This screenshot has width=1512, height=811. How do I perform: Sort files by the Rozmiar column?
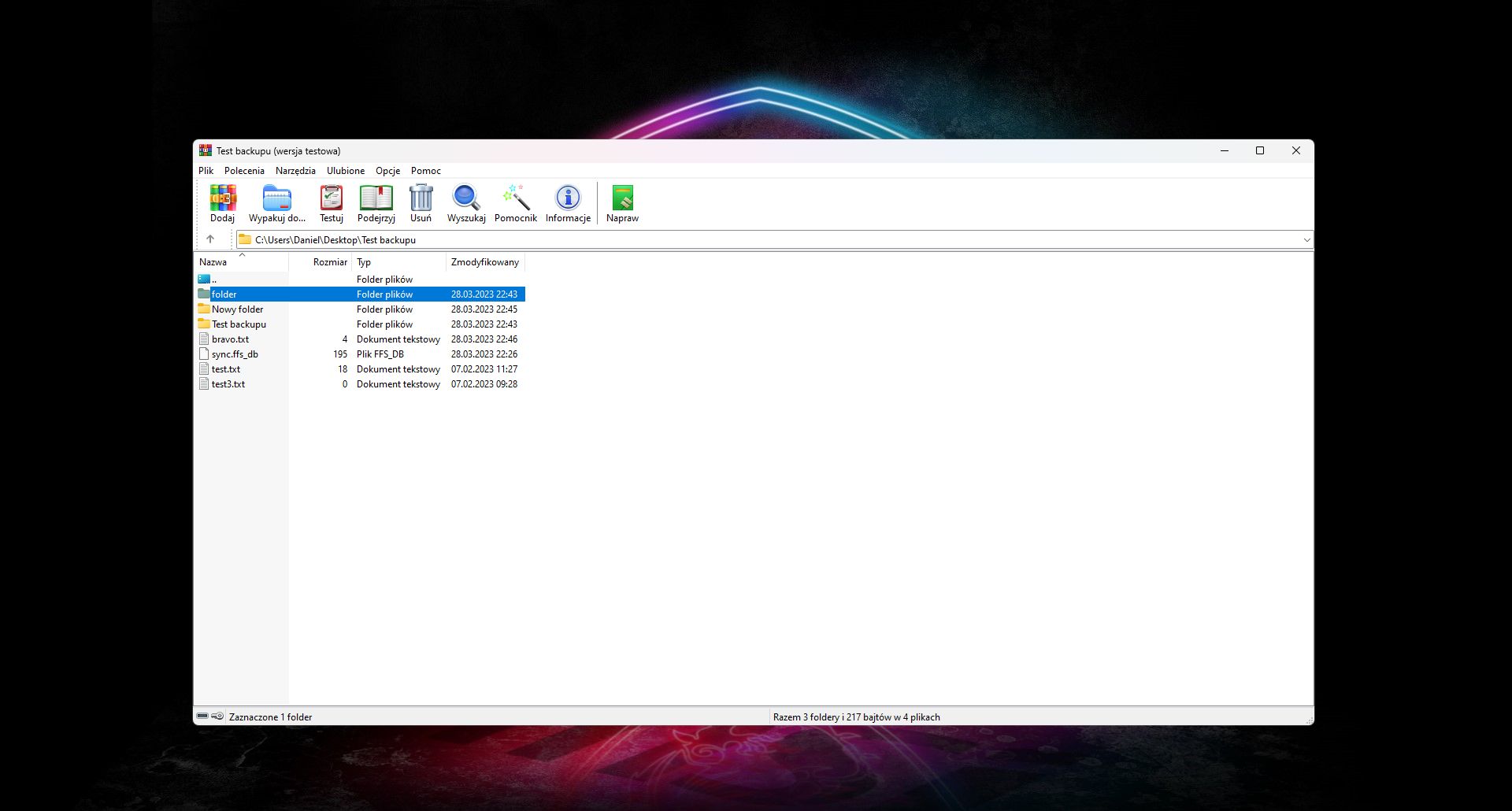click(331, 262)
